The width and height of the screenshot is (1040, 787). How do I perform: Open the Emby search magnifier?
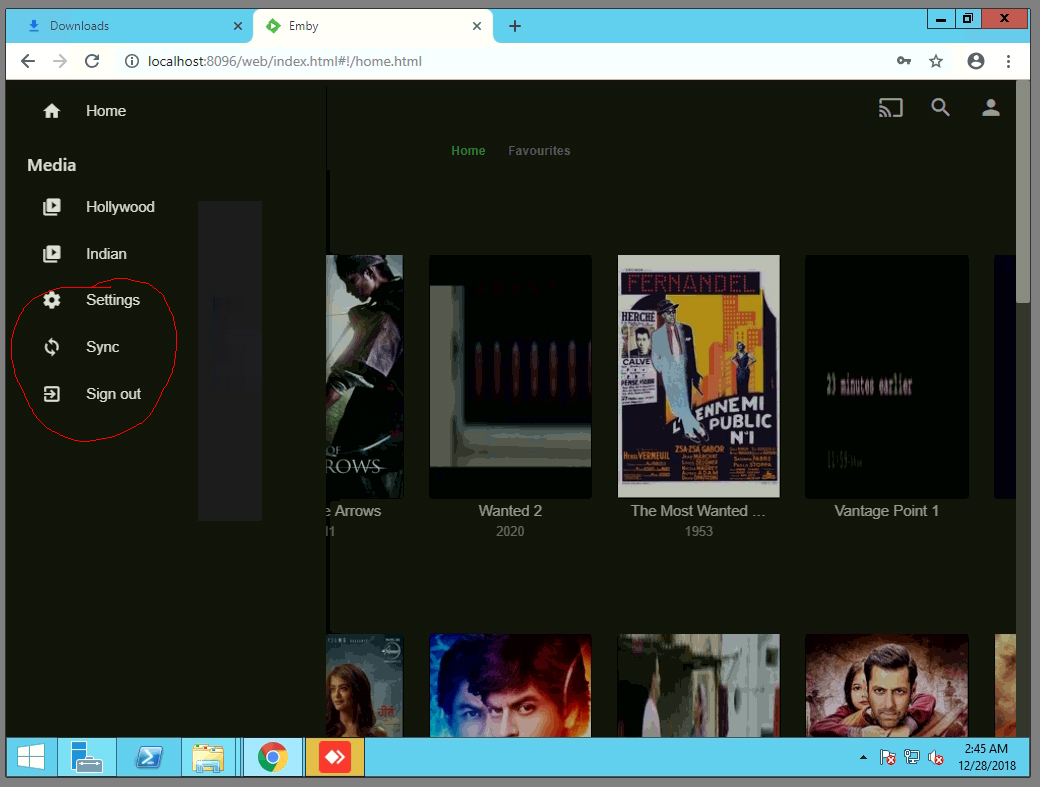coord(940,107)
